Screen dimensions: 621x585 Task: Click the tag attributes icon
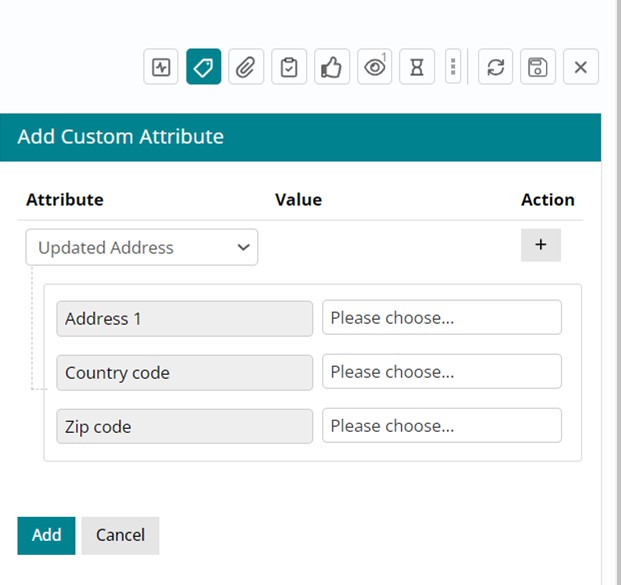point(204,68)
